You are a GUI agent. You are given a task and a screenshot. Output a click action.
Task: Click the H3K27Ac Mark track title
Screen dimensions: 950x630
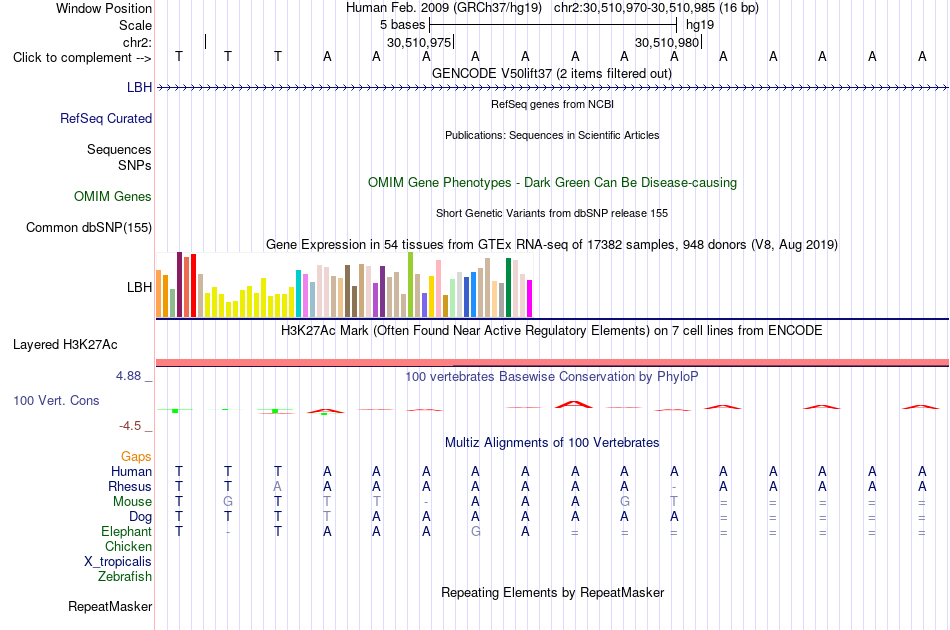point(552,330)
